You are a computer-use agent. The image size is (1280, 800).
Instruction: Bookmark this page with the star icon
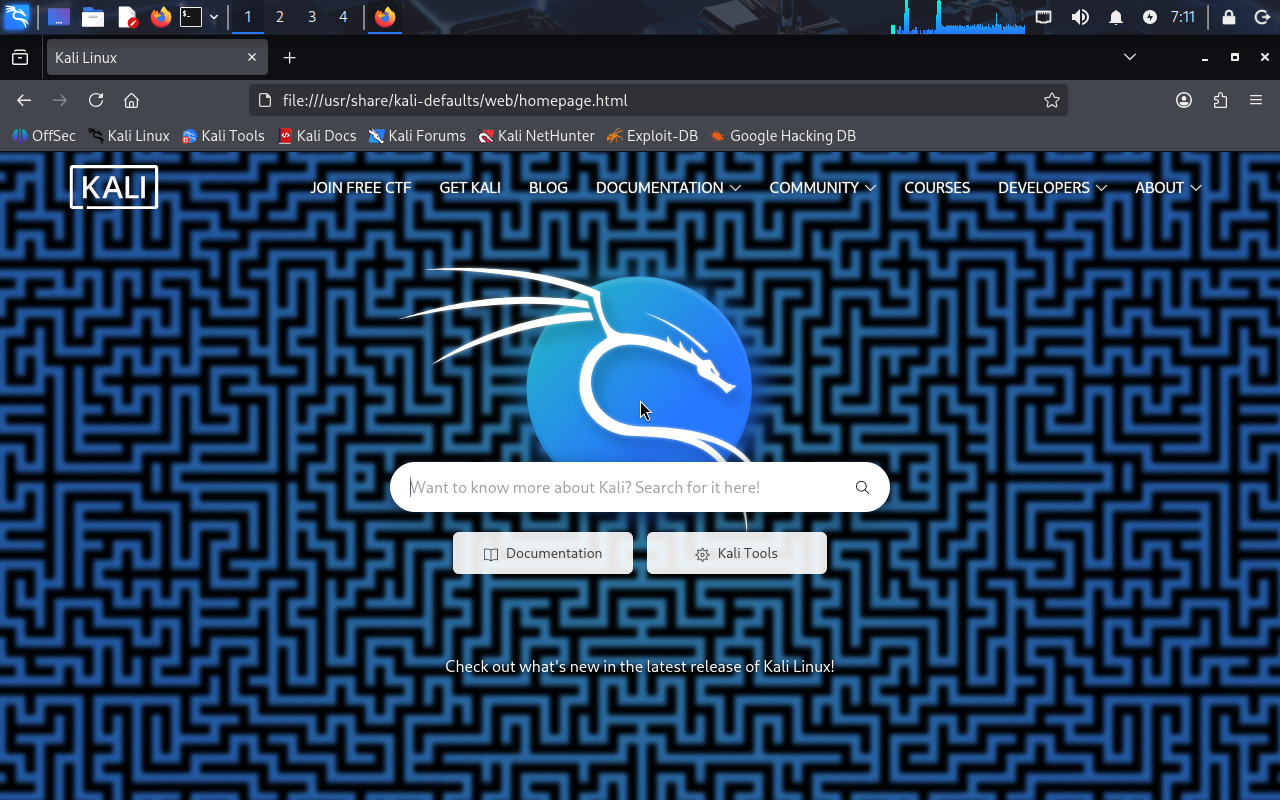(x=1051, y=100)
